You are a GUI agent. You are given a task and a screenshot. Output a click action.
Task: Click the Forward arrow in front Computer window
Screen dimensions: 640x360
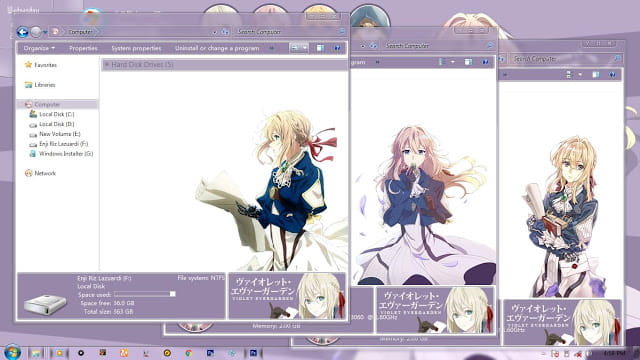(36, 32)
